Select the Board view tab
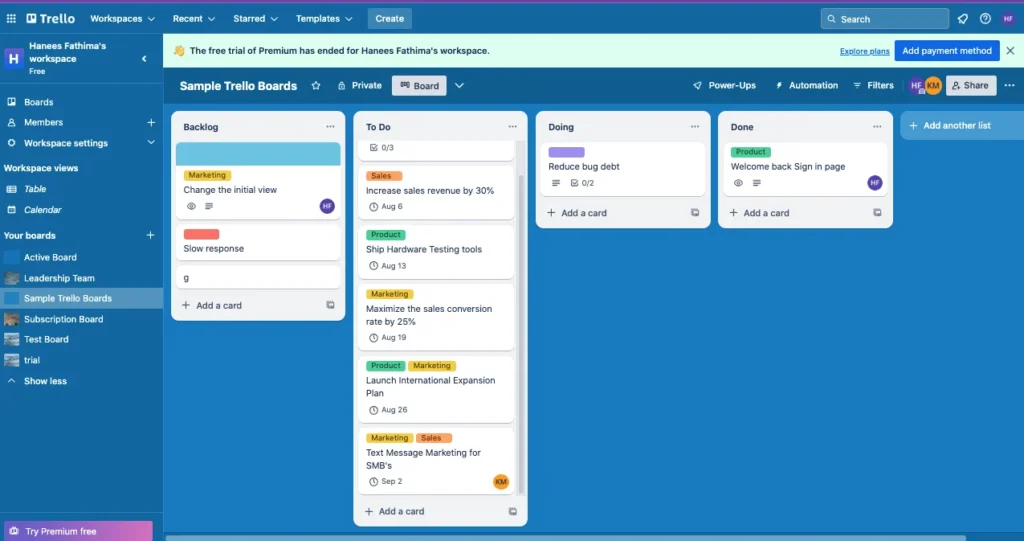This screenshot has width=1024, height=541. pyautogui.click(x=419, y=86)
